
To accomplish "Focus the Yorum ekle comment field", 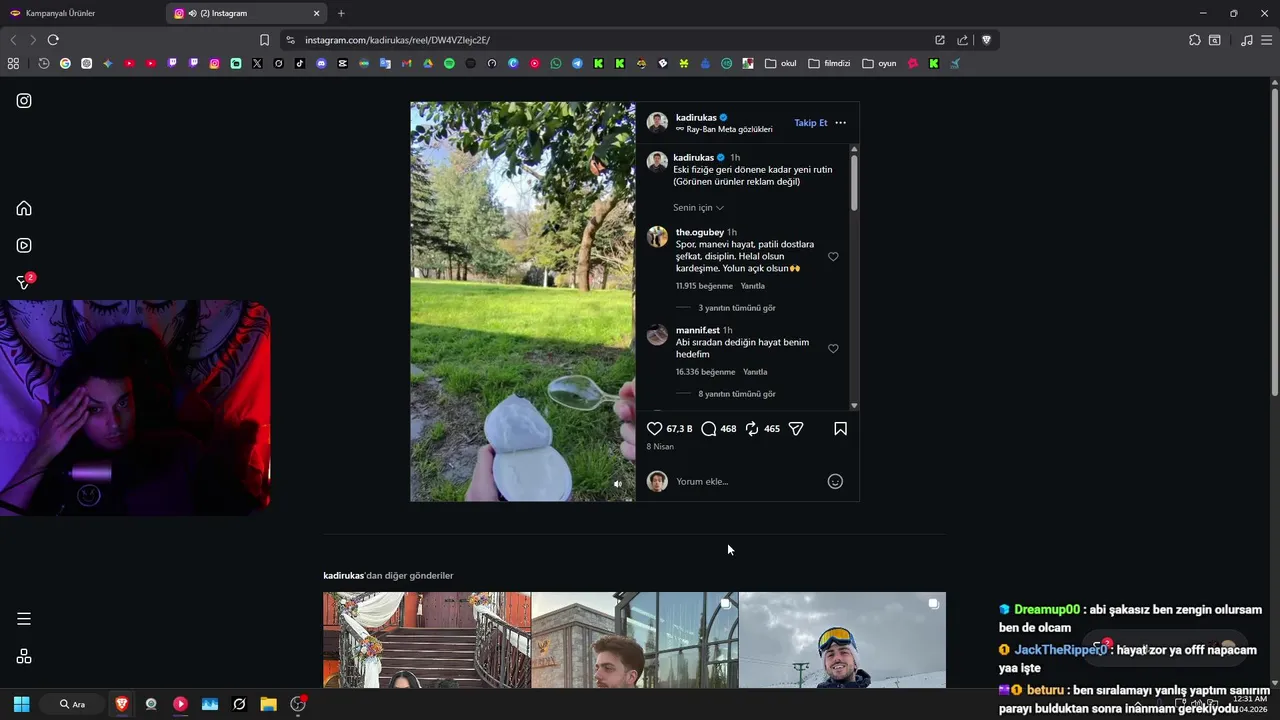I will (x=746, y=481).
